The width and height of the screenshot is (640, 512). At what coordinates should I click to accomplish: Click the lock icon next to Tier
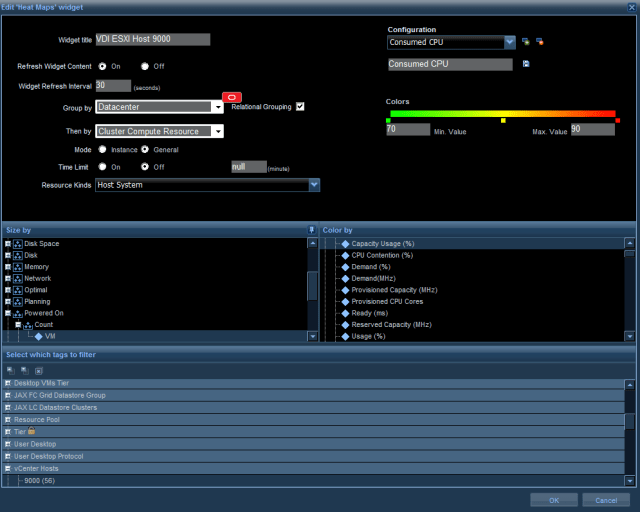tap(32, 432)
